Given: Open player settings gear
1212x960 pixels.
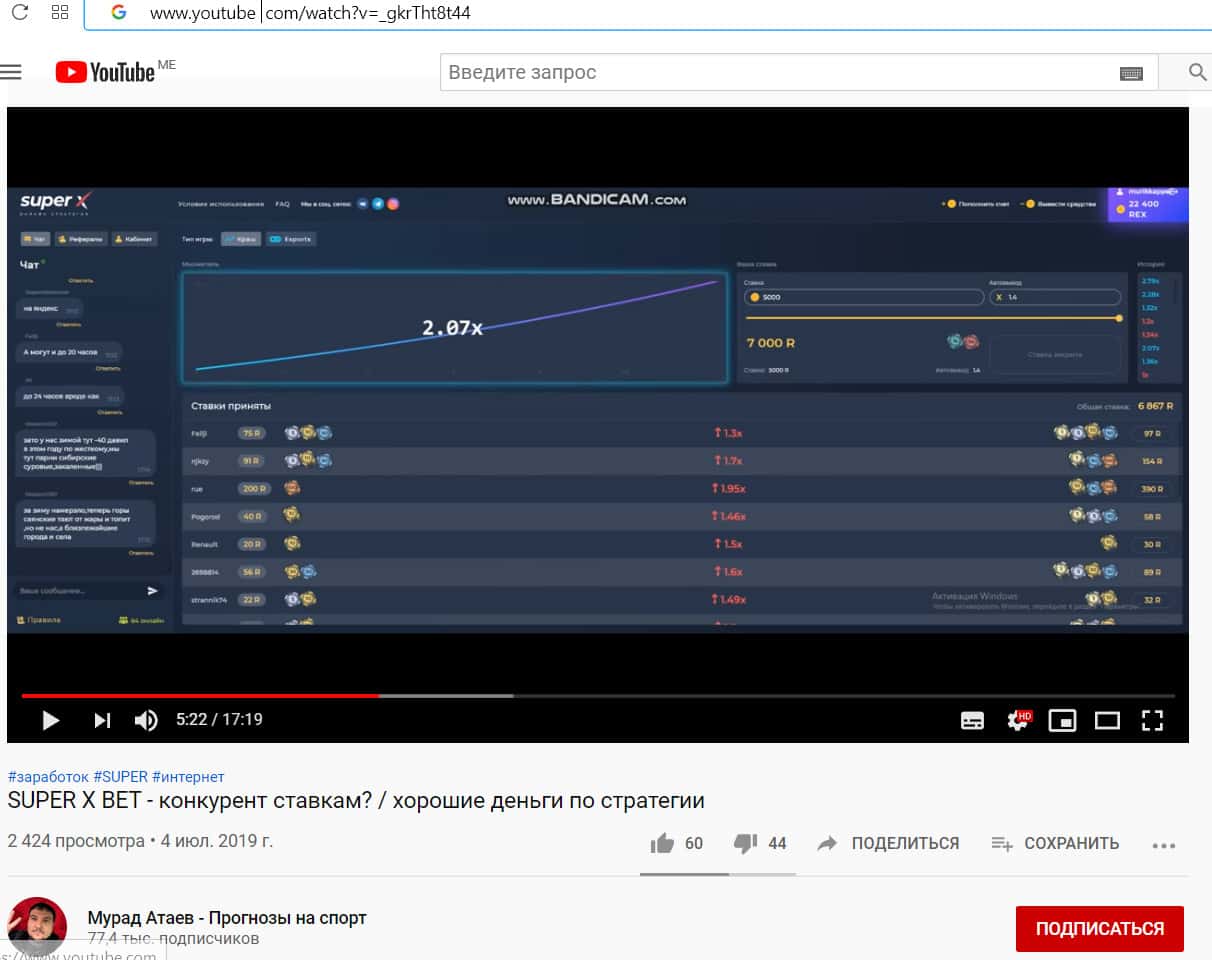Looking at the screenshot, I should (x=1018, y=720).
